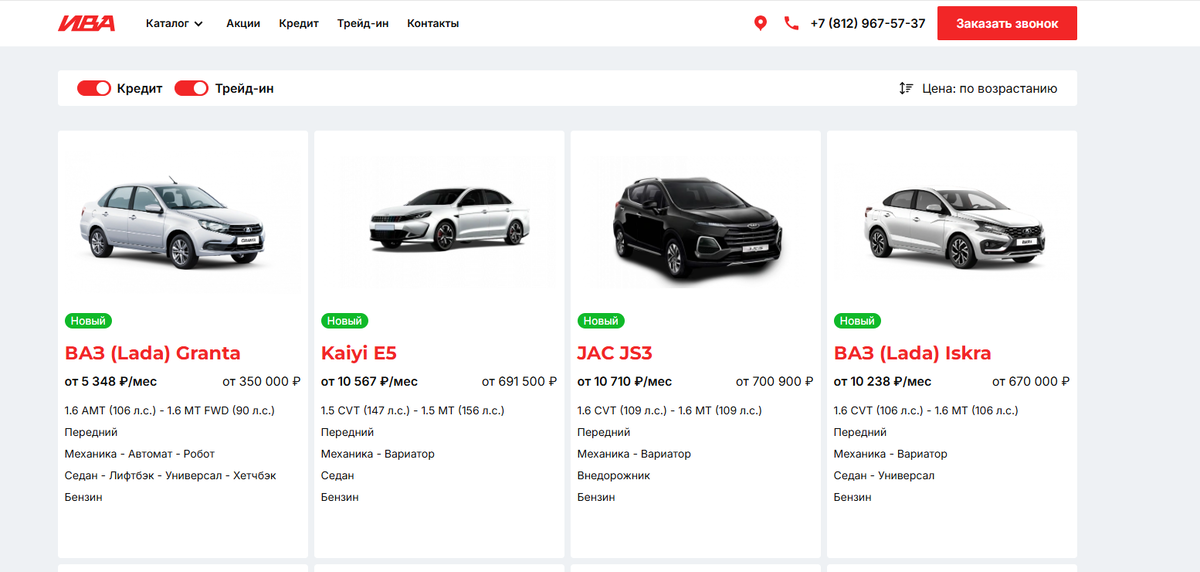The height and width of the screenshot is (572, 1200).
Task: Click the Новый badge on JAC JS3 card
Action: (600, 321)
